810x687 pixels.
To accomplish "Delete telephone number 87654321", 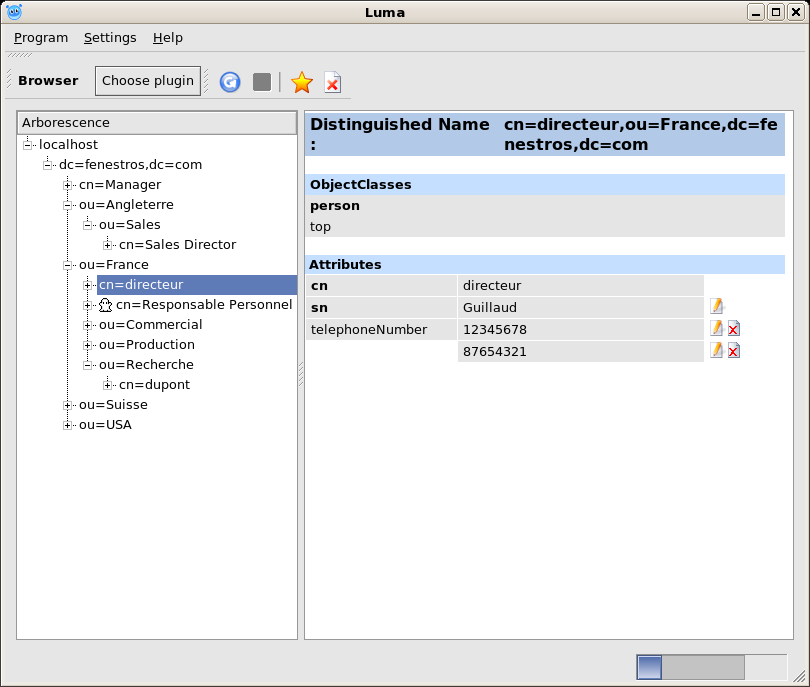I will tap(733, 350).
